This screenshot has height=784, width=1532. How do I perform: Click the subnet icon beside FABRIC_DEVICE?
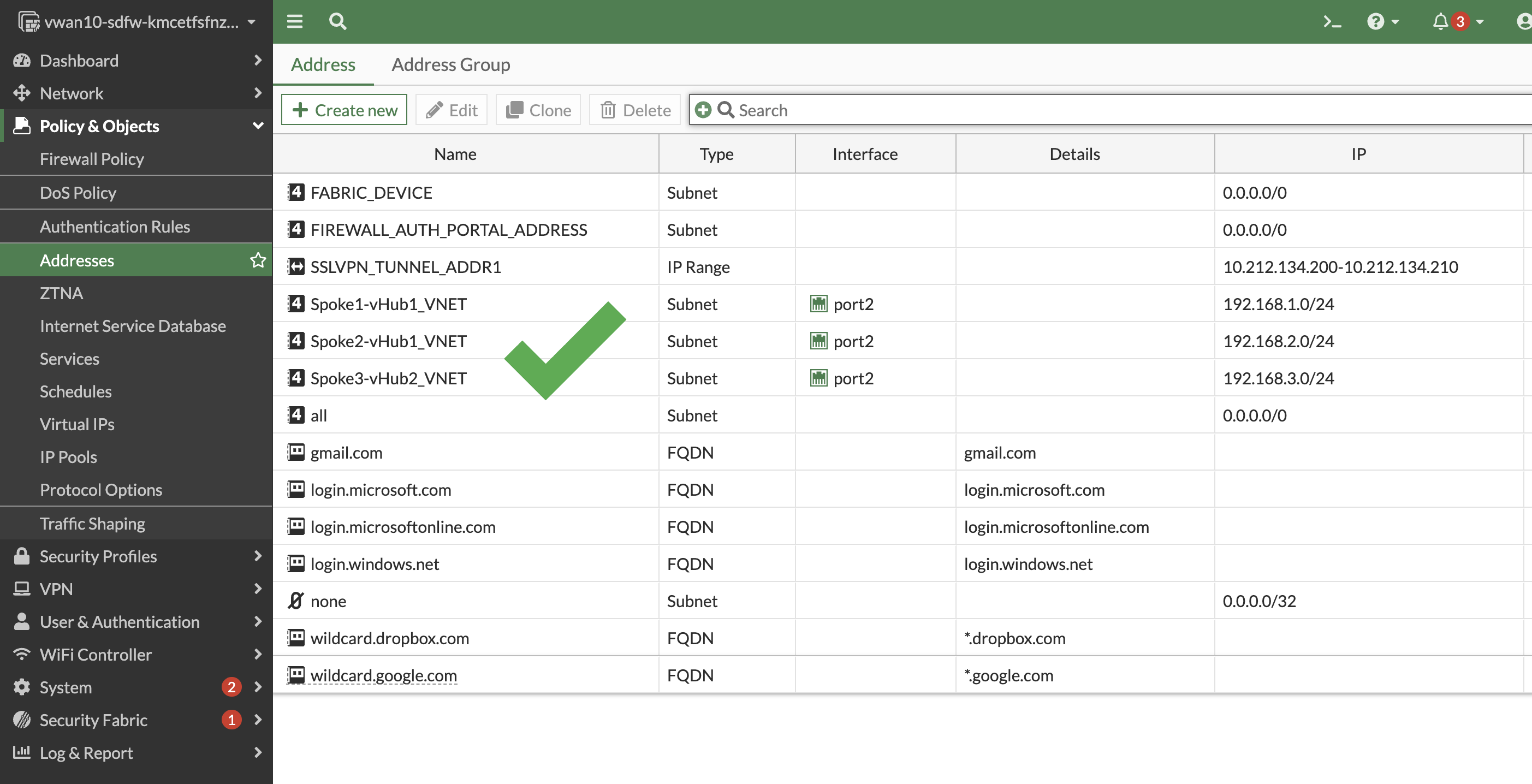(296, 192)
